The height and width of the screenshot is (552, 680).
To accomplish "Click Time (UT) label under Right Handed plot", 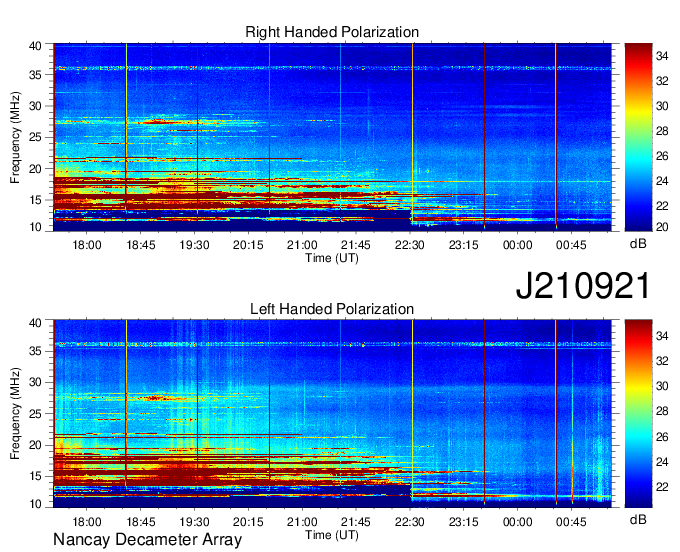I will click(332, 258).
